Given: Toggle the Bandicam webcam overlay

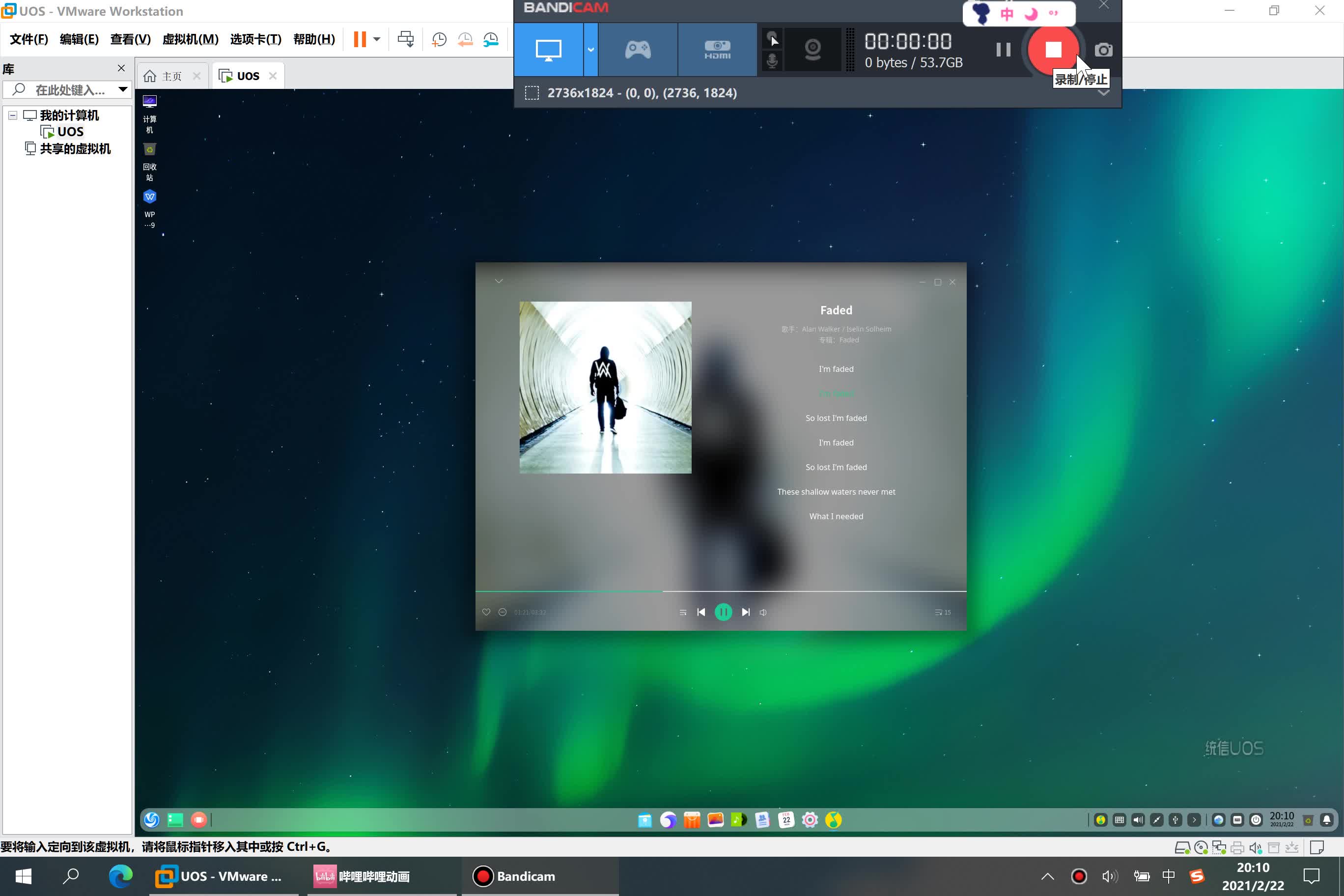Looking at the screenshot, I should coord(812,50).
